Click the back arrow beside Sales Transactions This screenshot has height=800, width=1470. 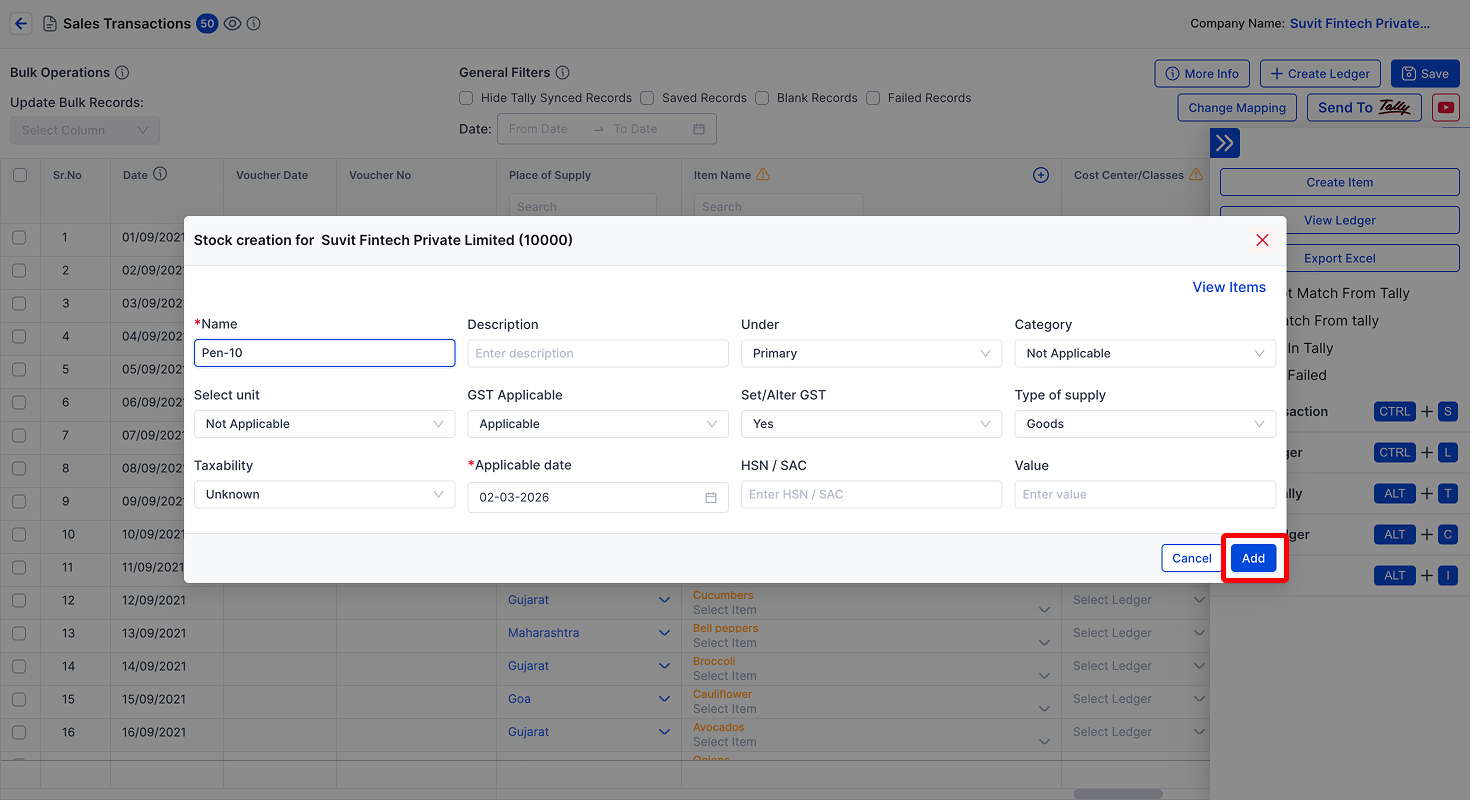click(21, 23)
